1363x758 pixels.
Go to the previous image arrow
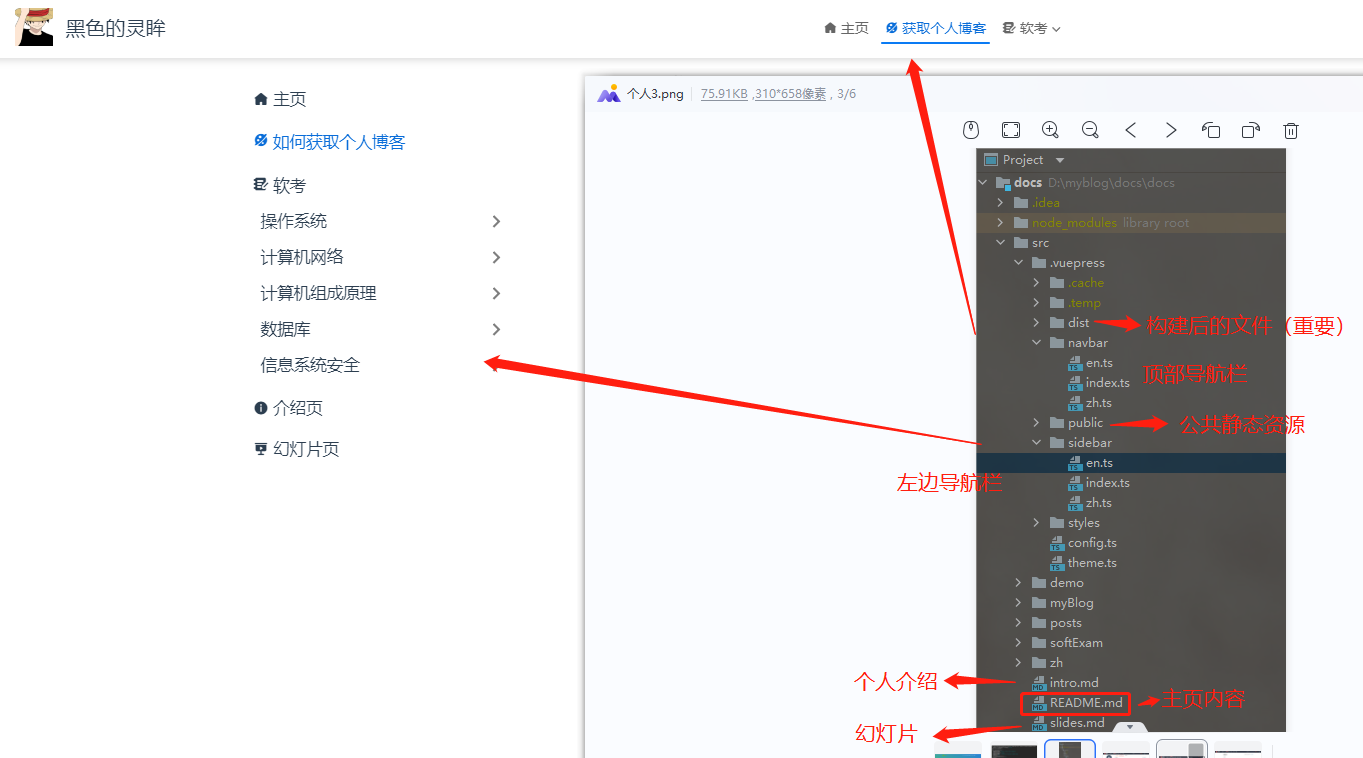(x=1131, y=130)
